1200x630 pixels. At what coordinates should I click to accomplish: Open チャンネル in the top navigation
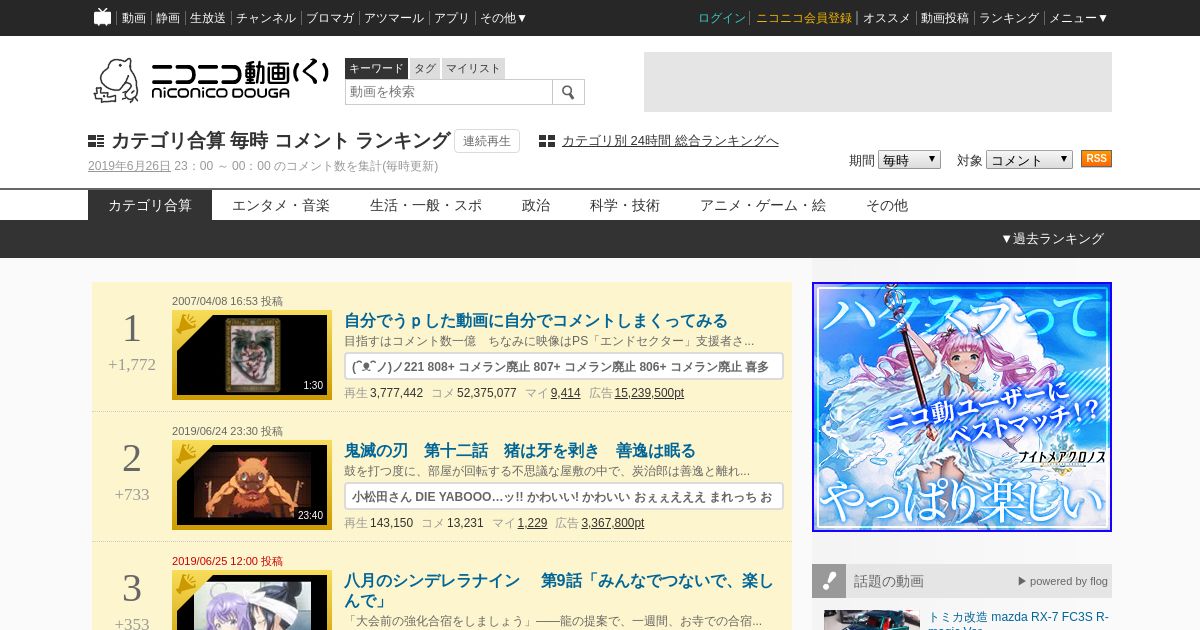[x=266, y=18]
